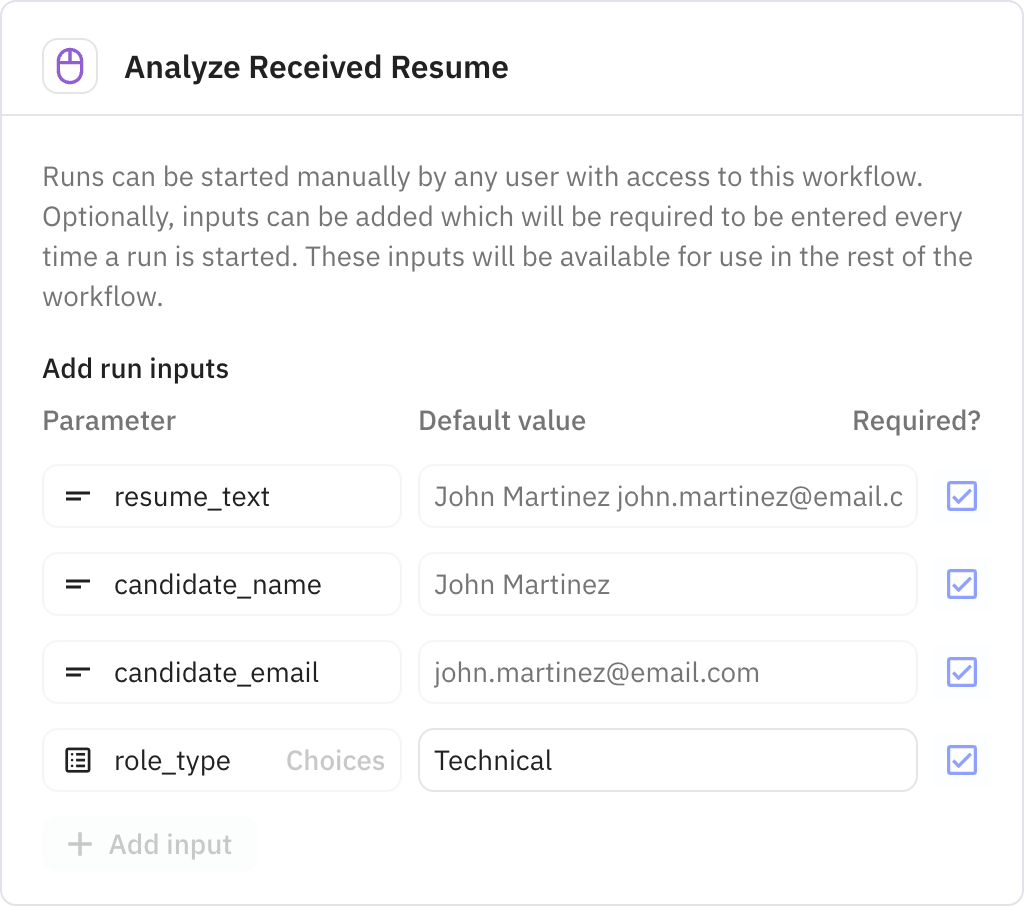1024x906 pixels.
Task: Open the Choices selector on role_type
Action: point(335,760)
